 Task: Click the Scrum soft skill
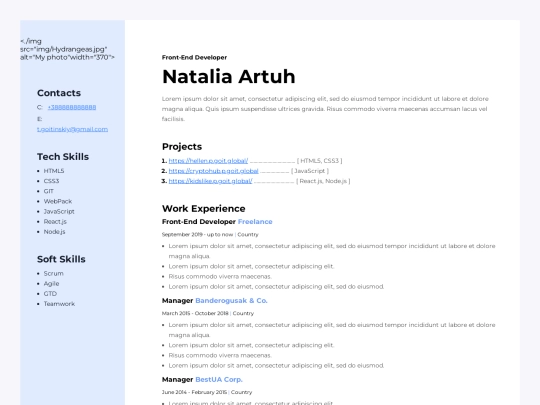click(x=53, y=273)
